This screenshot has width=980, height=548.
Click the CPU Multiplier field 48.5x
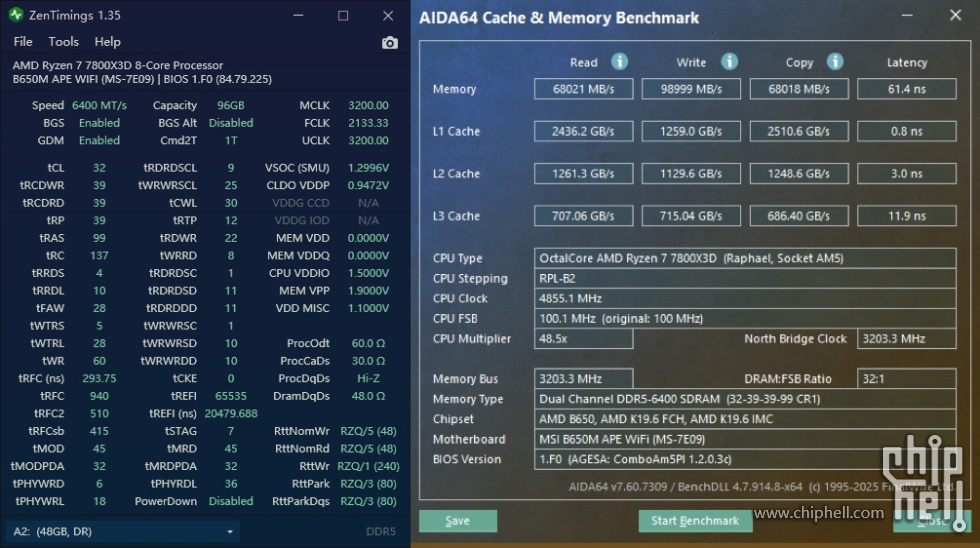tap(583, 338)
